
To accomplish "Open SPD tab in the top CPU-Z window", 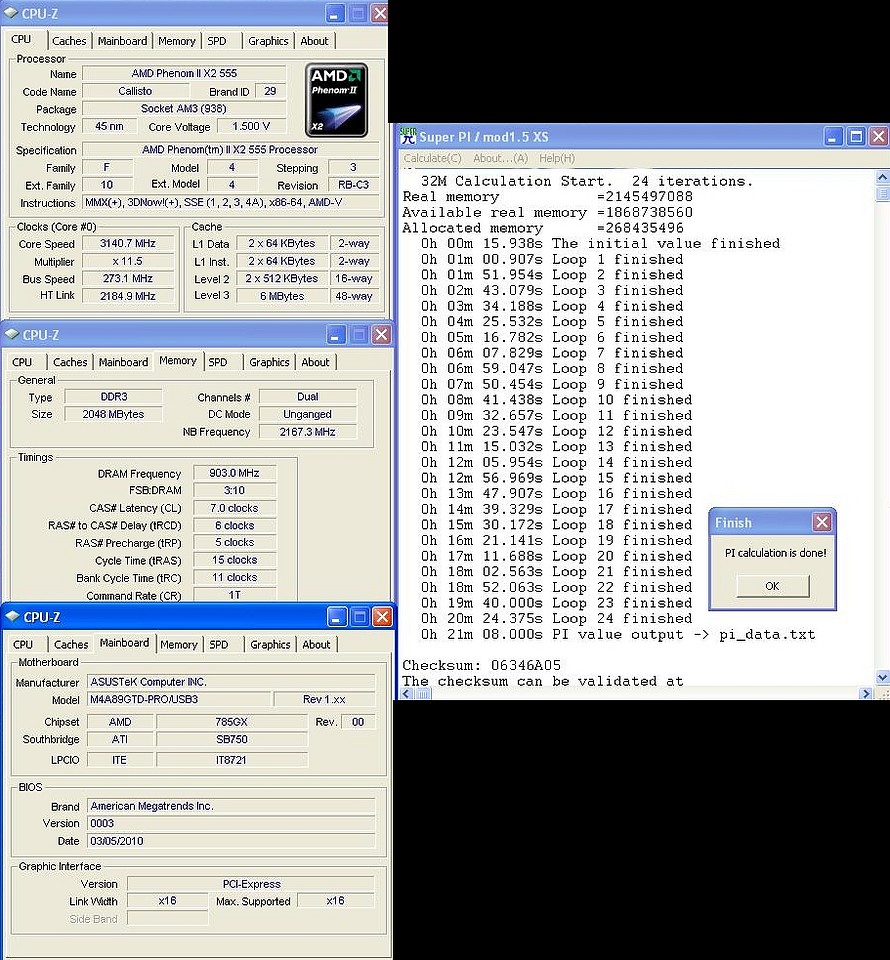I will point(217,41).
